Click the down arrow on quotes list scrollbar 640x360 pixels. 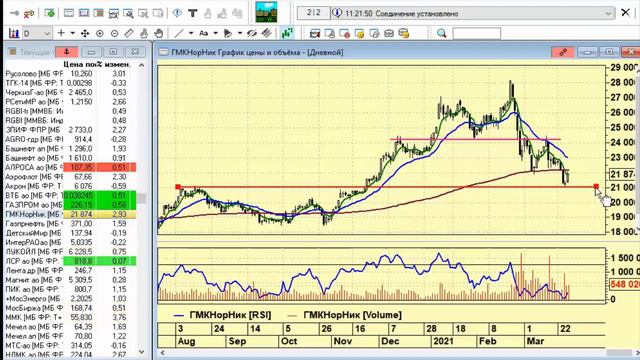tap(142, 352)
